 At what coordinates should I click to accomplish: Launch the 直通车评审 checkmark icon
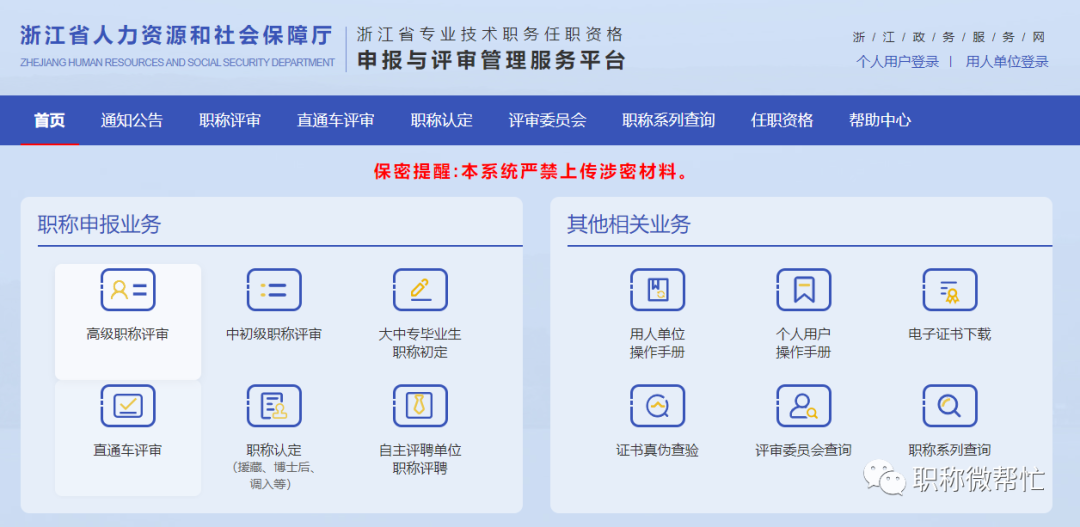[x=127, y=406]
